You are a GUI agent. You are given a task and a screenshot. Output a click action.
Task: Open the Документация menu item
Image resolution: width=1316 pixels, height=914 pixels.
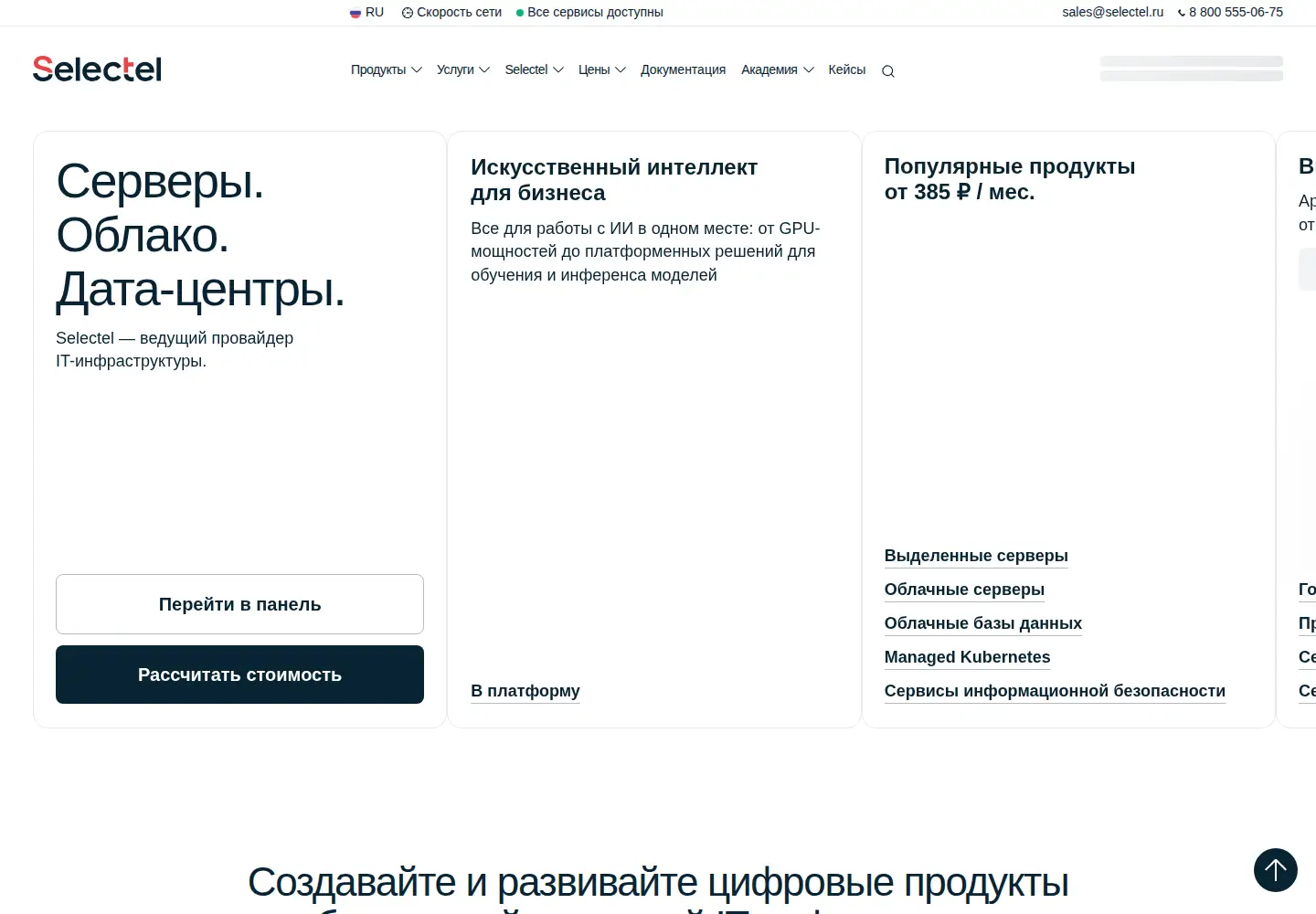pyautogui.click(x=683, y=69)
